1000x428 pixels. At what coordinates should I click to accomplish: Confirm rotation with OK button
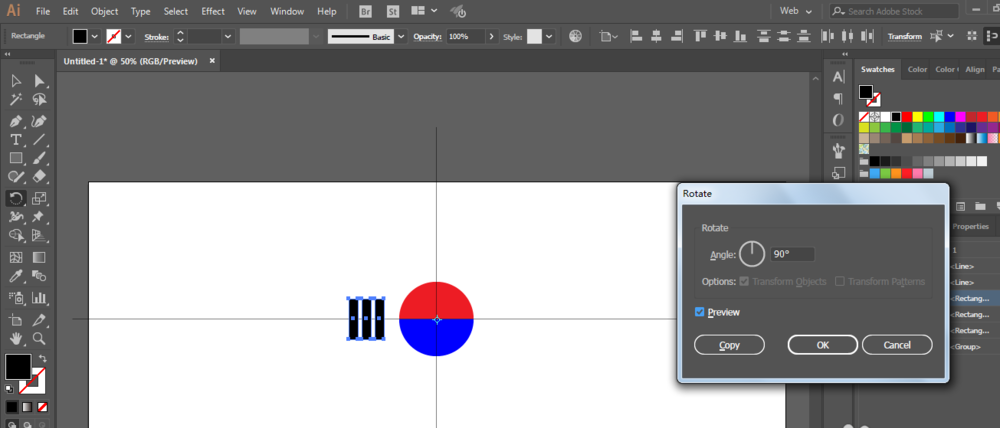pos(823,345)
